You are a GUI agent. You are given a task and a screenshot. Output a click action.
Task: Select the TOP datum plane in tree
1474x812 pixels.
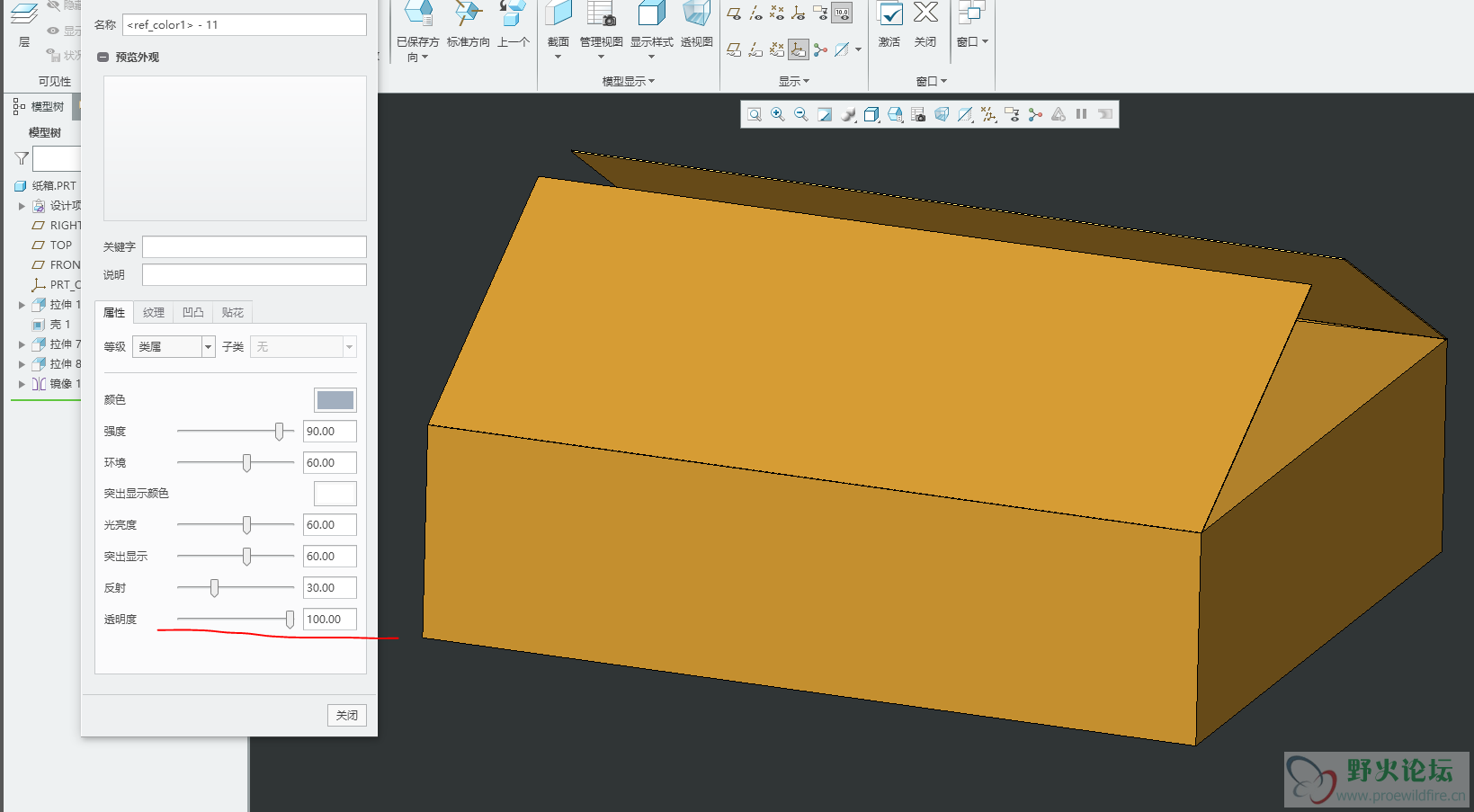coord(52,245)
